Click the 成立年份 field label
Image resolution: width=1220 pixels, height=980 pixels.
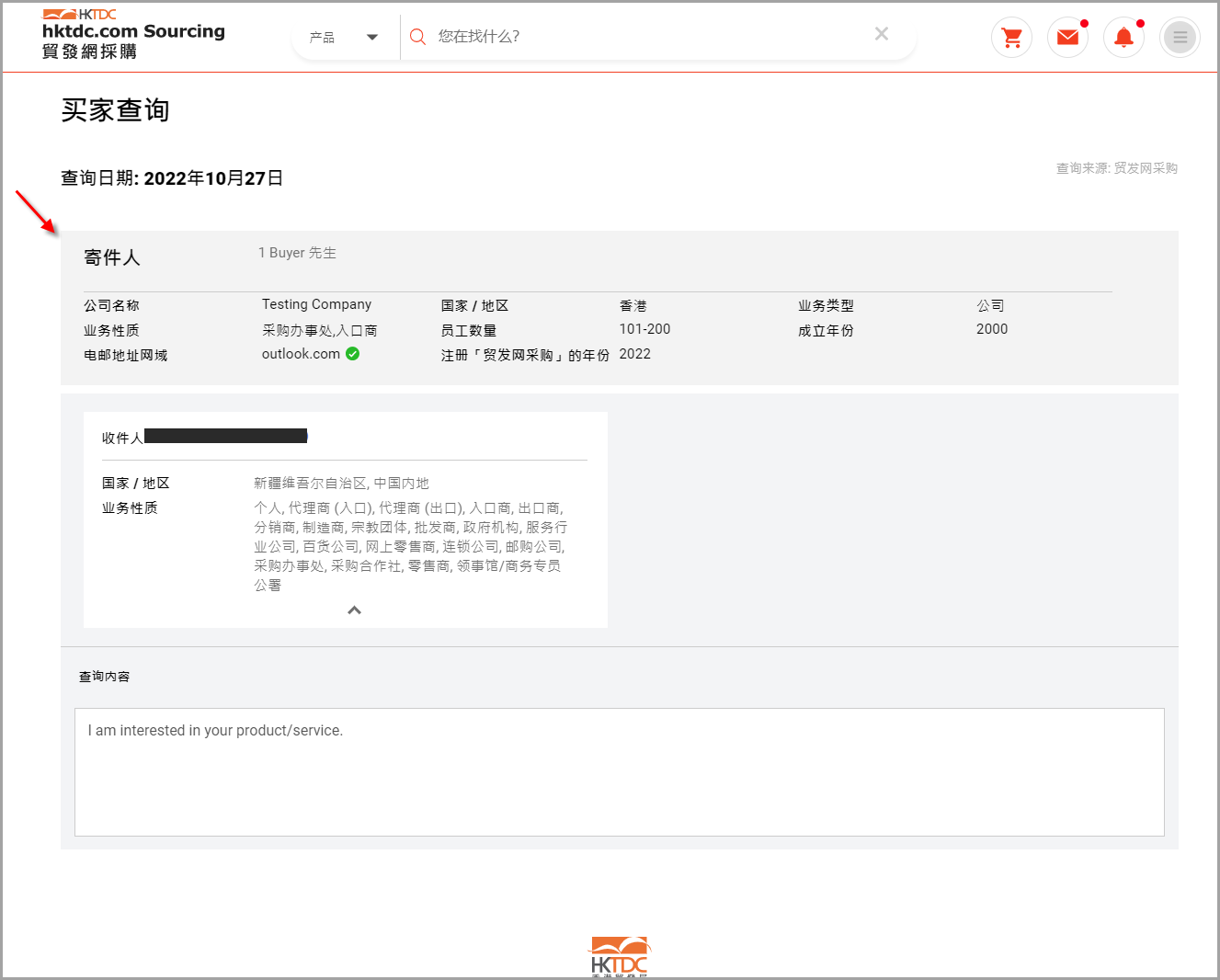pos(826,330)
